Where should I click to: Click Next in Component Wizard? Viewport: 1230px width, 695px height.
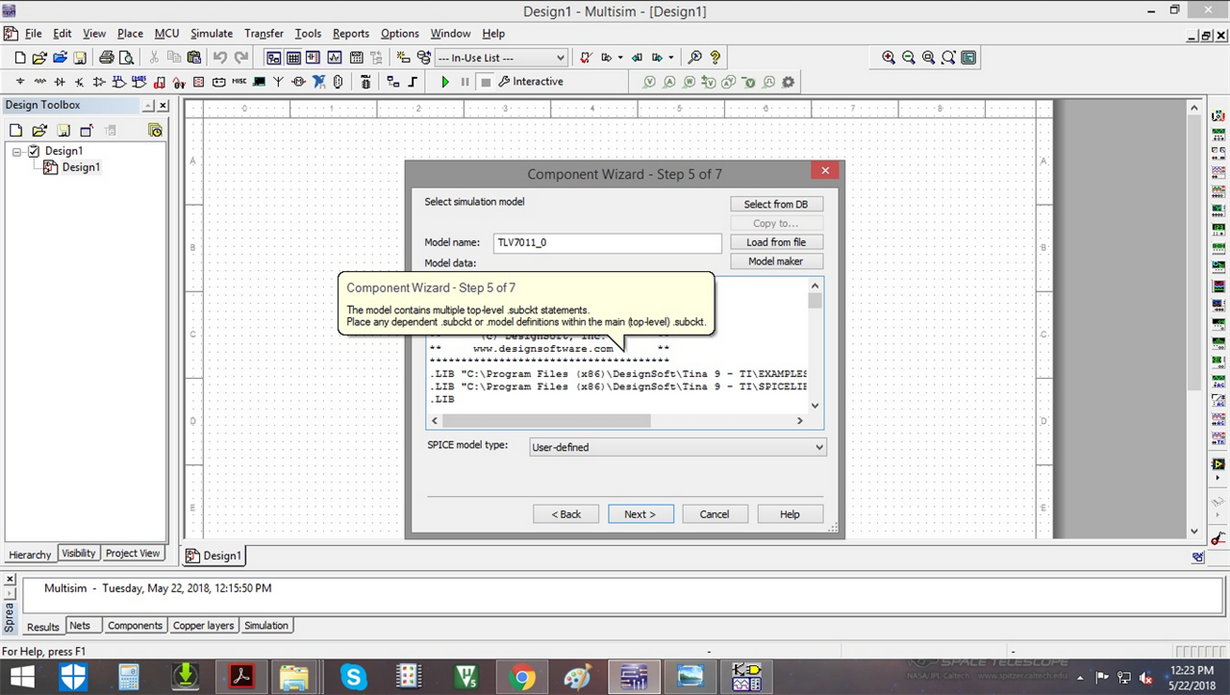640,514
